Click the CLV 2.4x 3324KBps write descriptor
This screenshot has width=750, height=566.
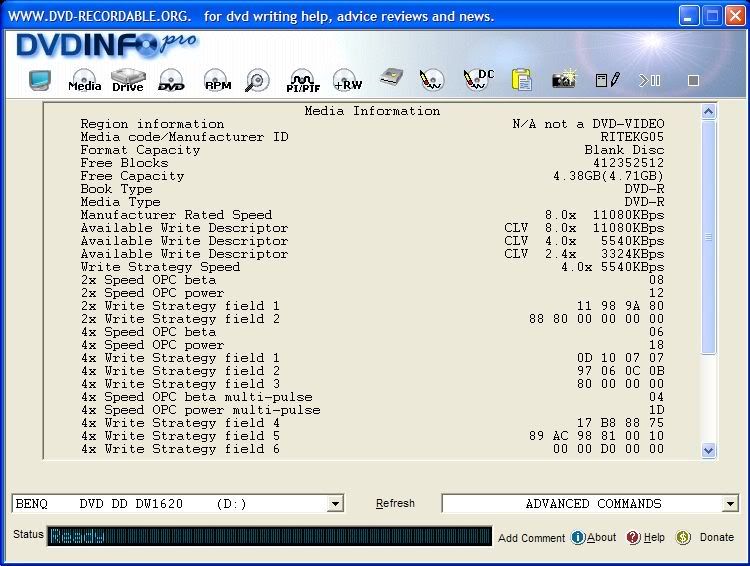coord(584,254)
